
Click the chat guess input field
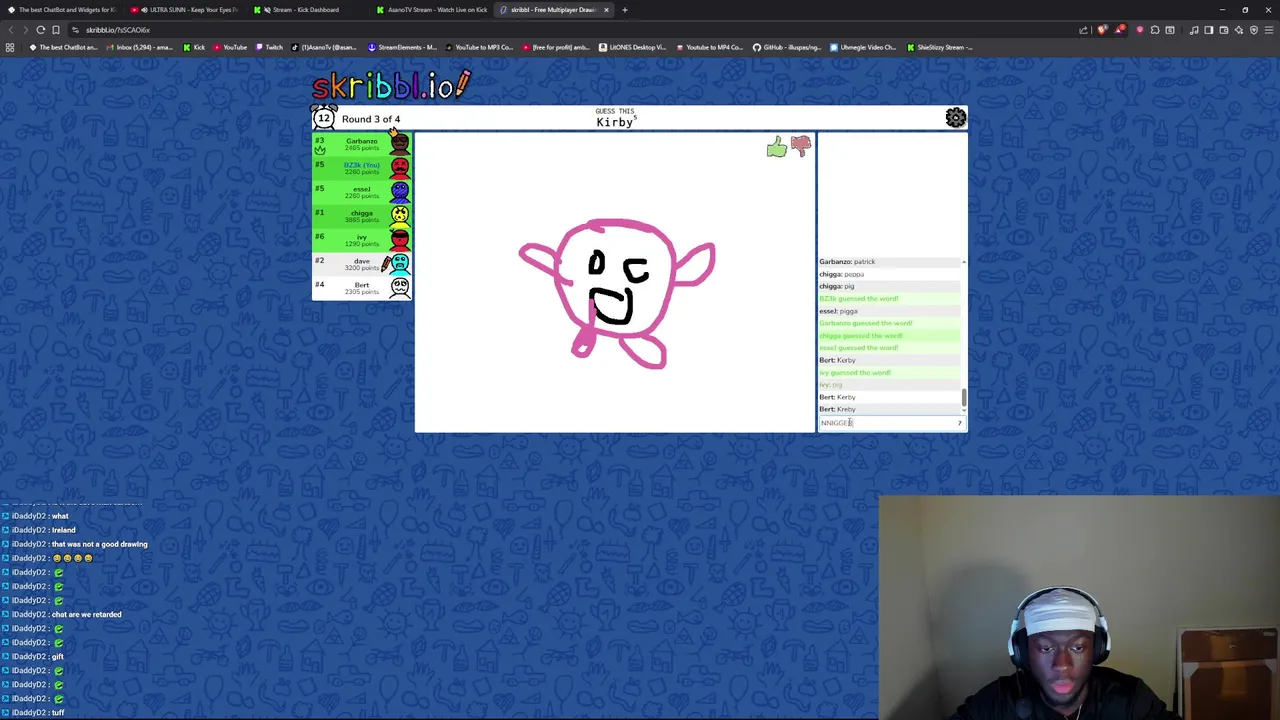[x=891, y=423]
